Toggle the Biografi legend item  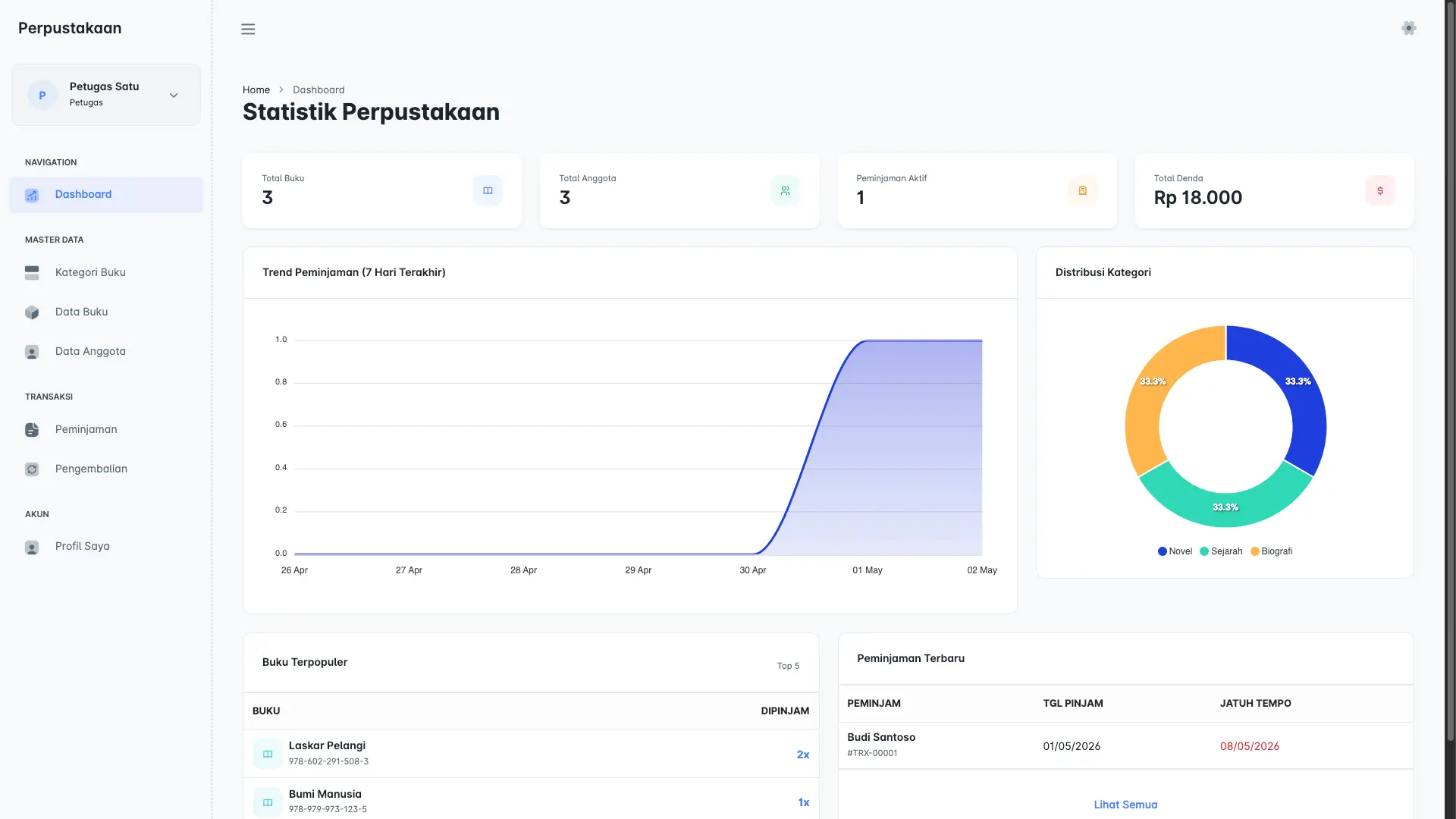click(1271, 551)
